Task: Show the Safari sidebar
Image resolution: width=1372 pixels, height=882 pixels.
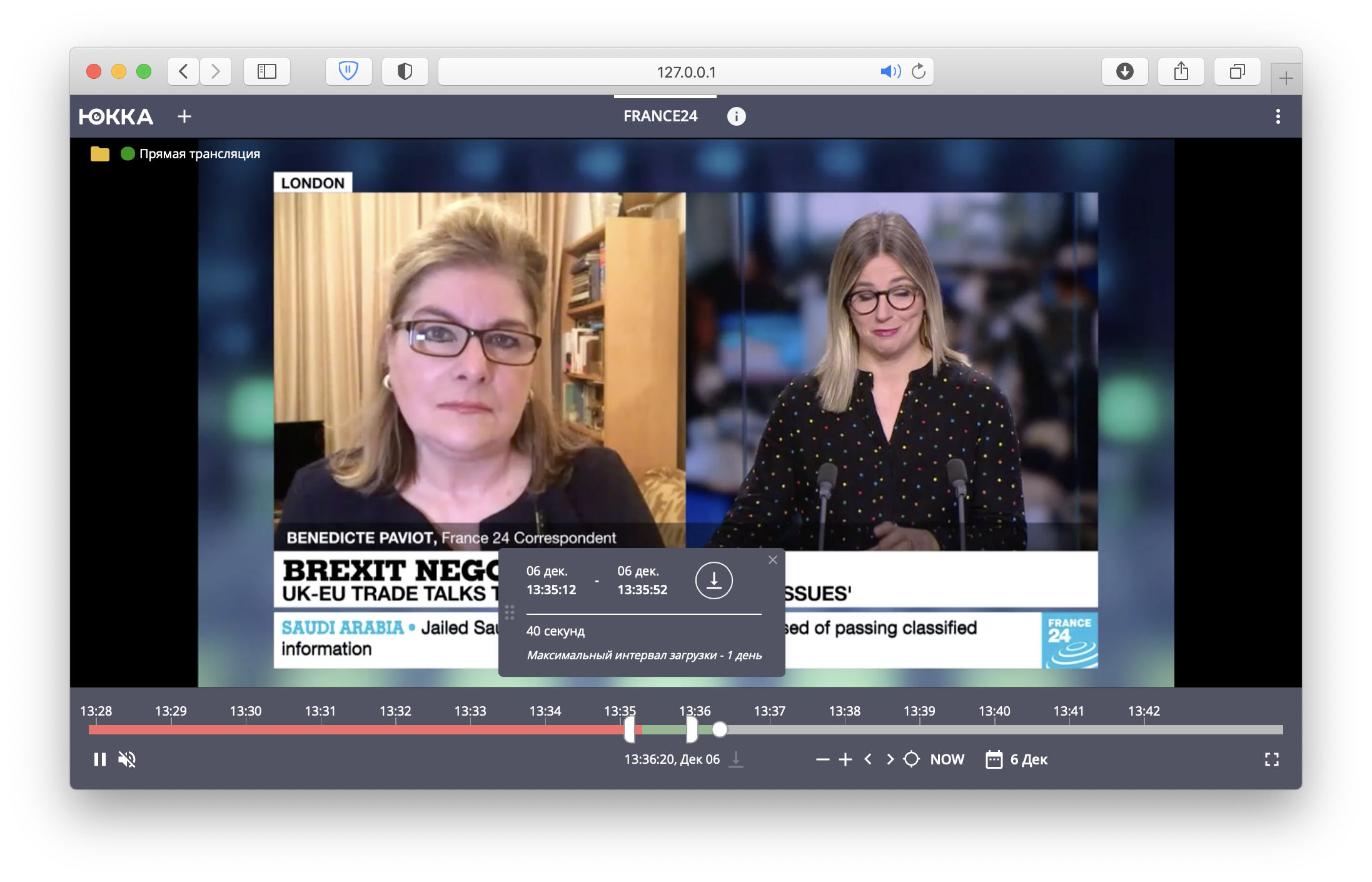Action: click(x=267, y=71)
